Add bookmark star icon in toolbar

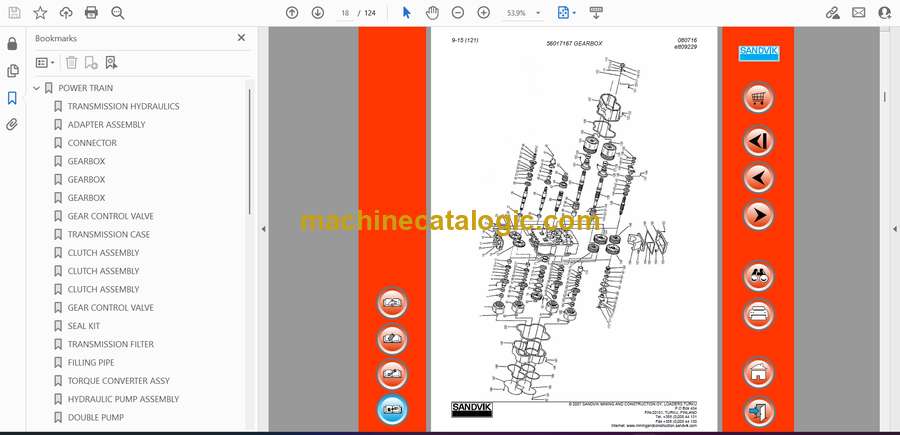click(40, 13)
